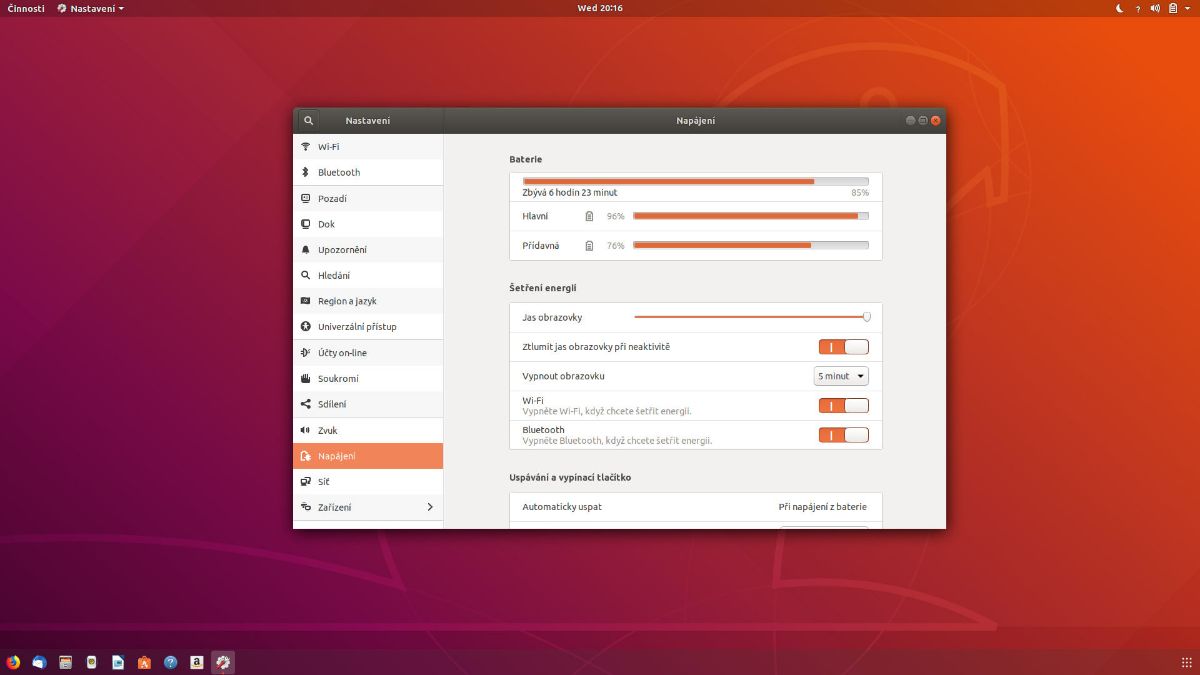Open the Nastavení app menu in top bar
Viewport: 1200px width, 675px height.
click(x=91, y=8)
